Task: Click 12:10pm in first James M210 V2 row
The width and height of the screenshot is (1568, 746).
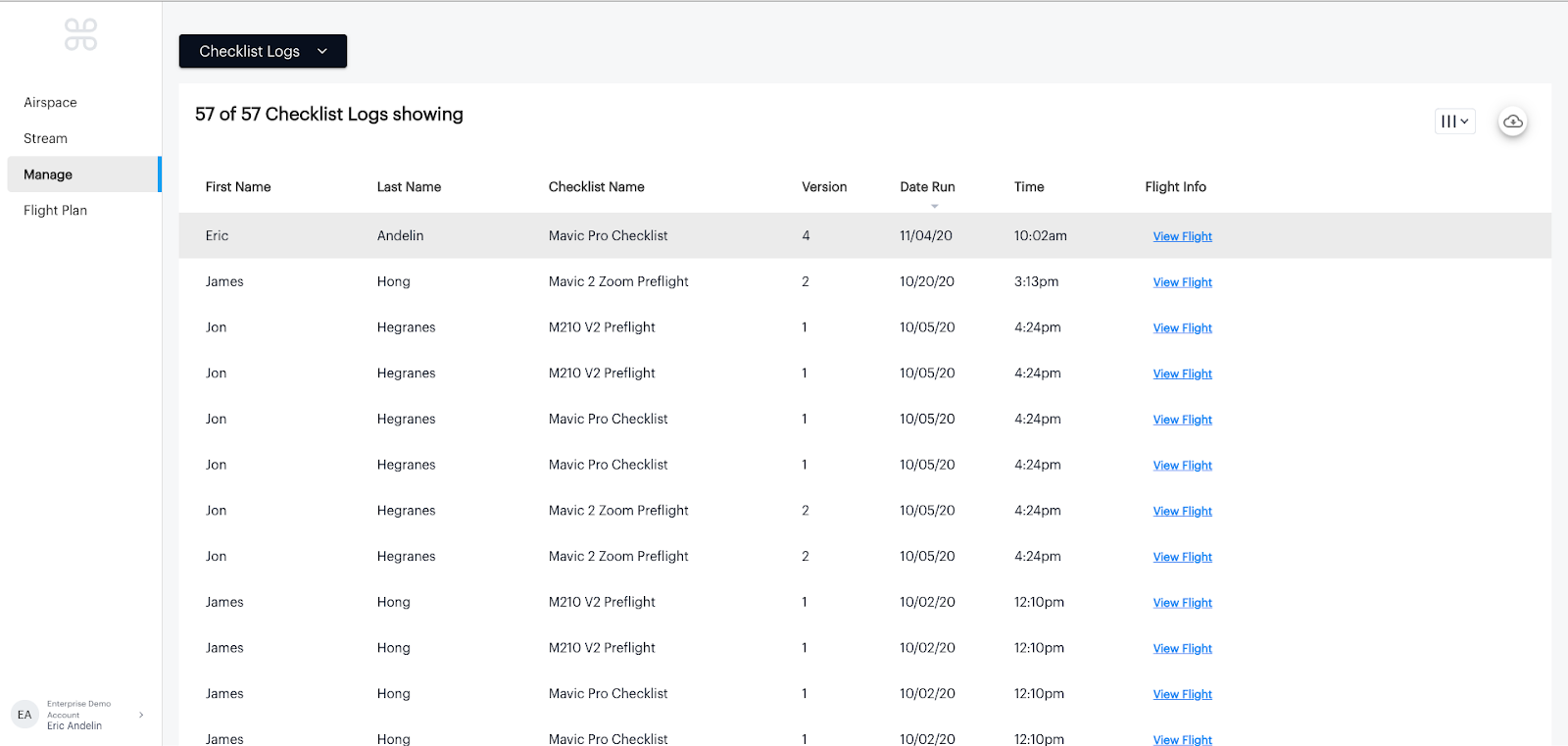Action: [x=1039, y=602]
